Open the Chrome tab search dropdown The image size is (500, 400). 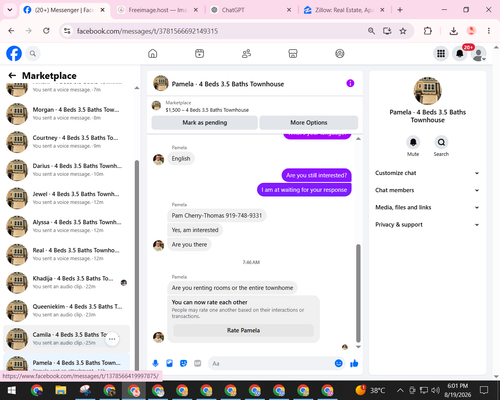(10, 10)
